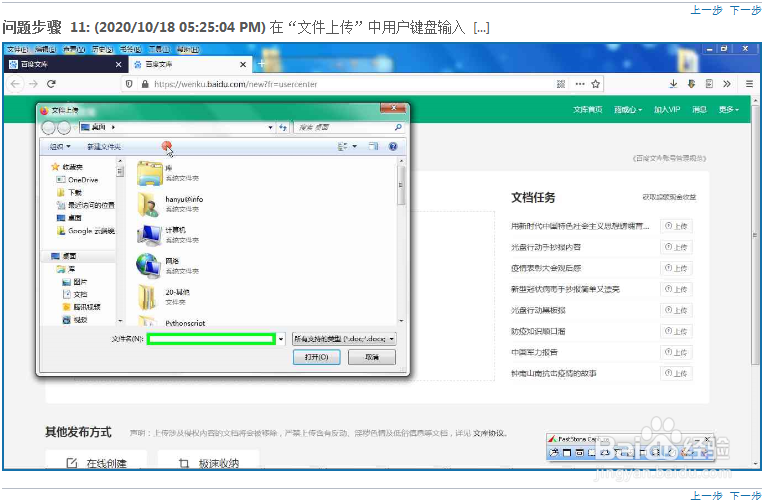Click the change view icon in dialog toolbar
This screenshot has width=775, height=500.
pyautogui.click(x=342, y=146)
